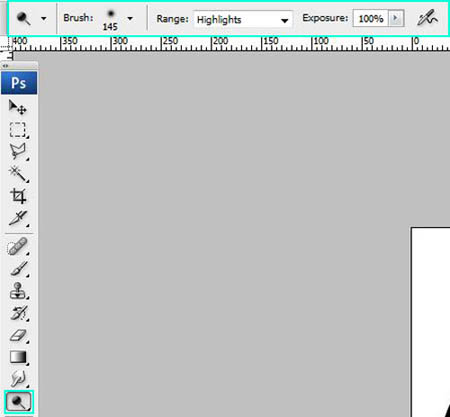
Task: Select the Dodge tool in the toolbox
Action: (x=19, y=402)
